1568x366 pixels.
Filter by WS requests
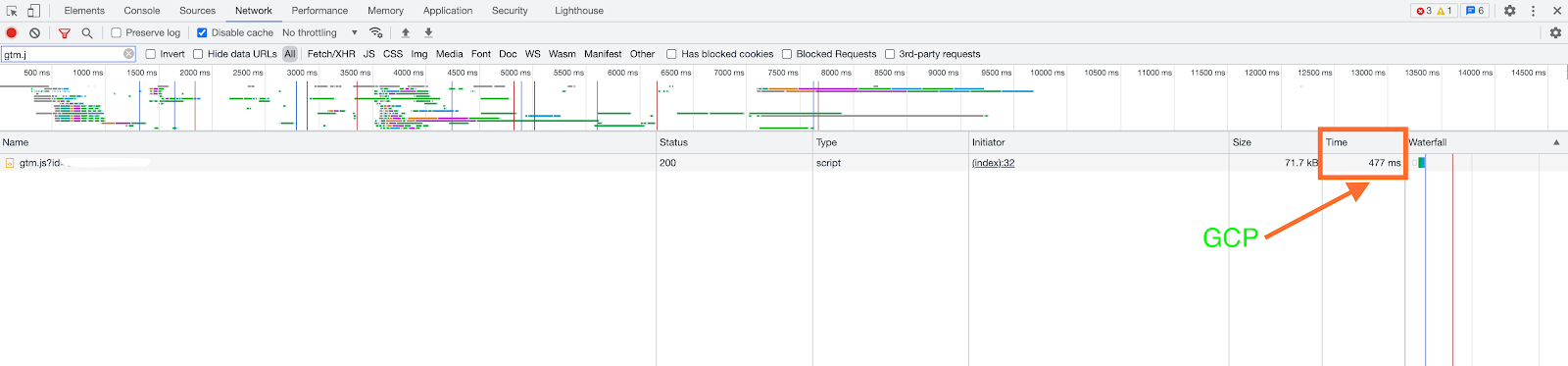(x=533, y=54)
